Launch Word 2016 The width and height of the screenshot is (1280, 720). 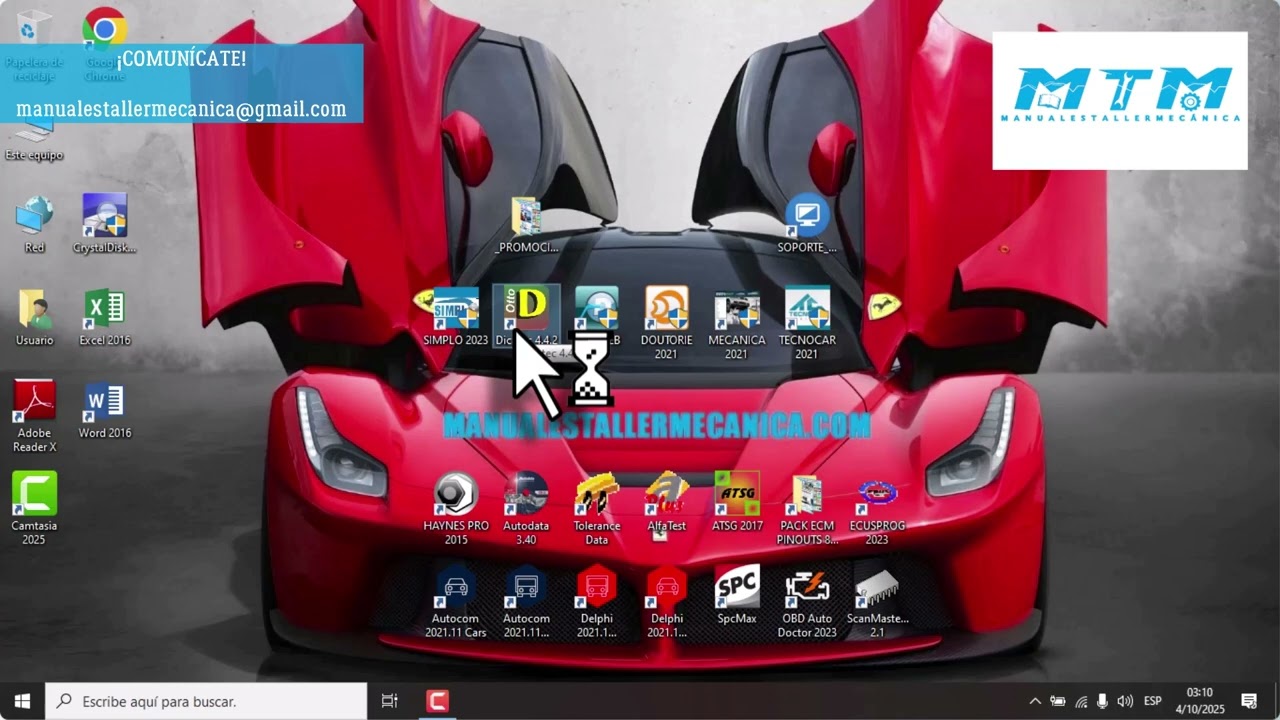[105, 410]
